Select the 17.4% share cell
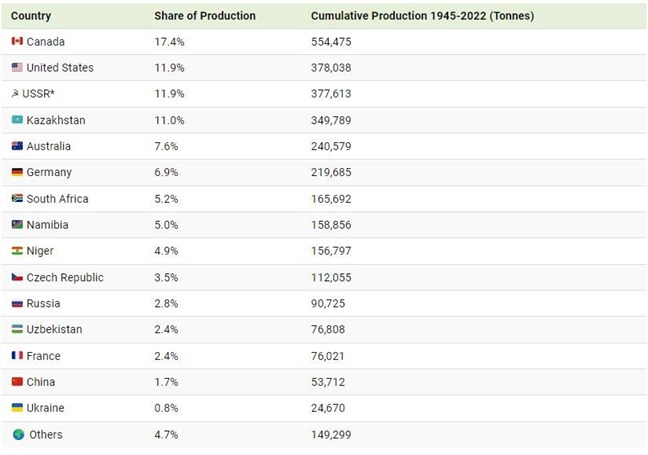This screenshot has width=648, height=455. click(x=169, y=42)
